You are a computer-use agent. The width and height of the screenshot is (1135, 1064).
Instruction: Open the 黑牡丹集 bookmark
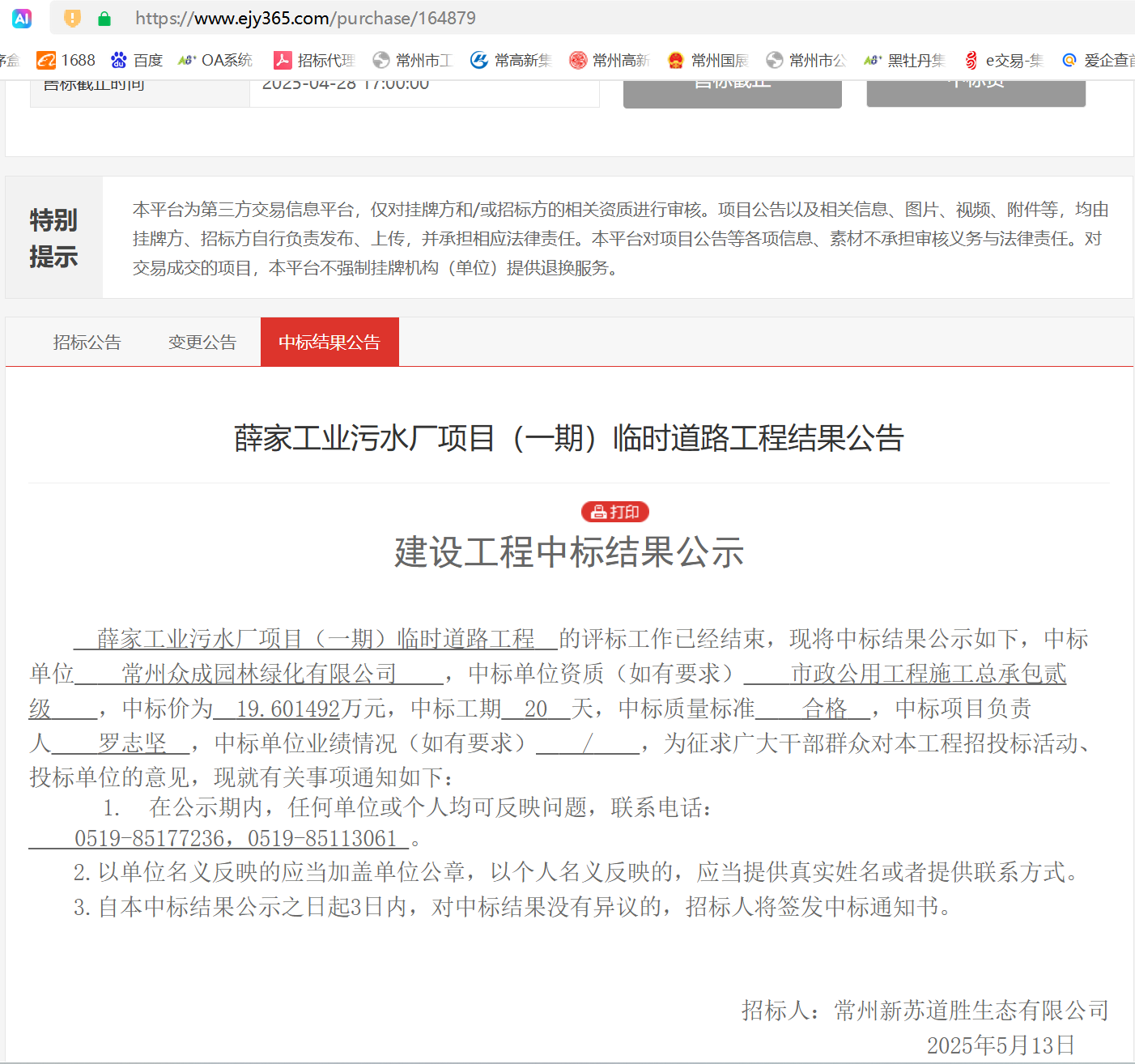click(904, 60)
